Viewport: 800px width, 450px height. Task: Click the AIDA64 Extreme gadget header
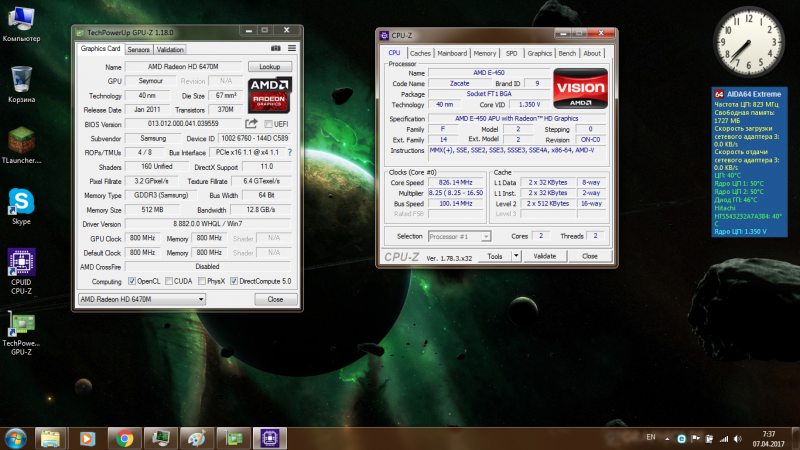click(x=749, y=94)
